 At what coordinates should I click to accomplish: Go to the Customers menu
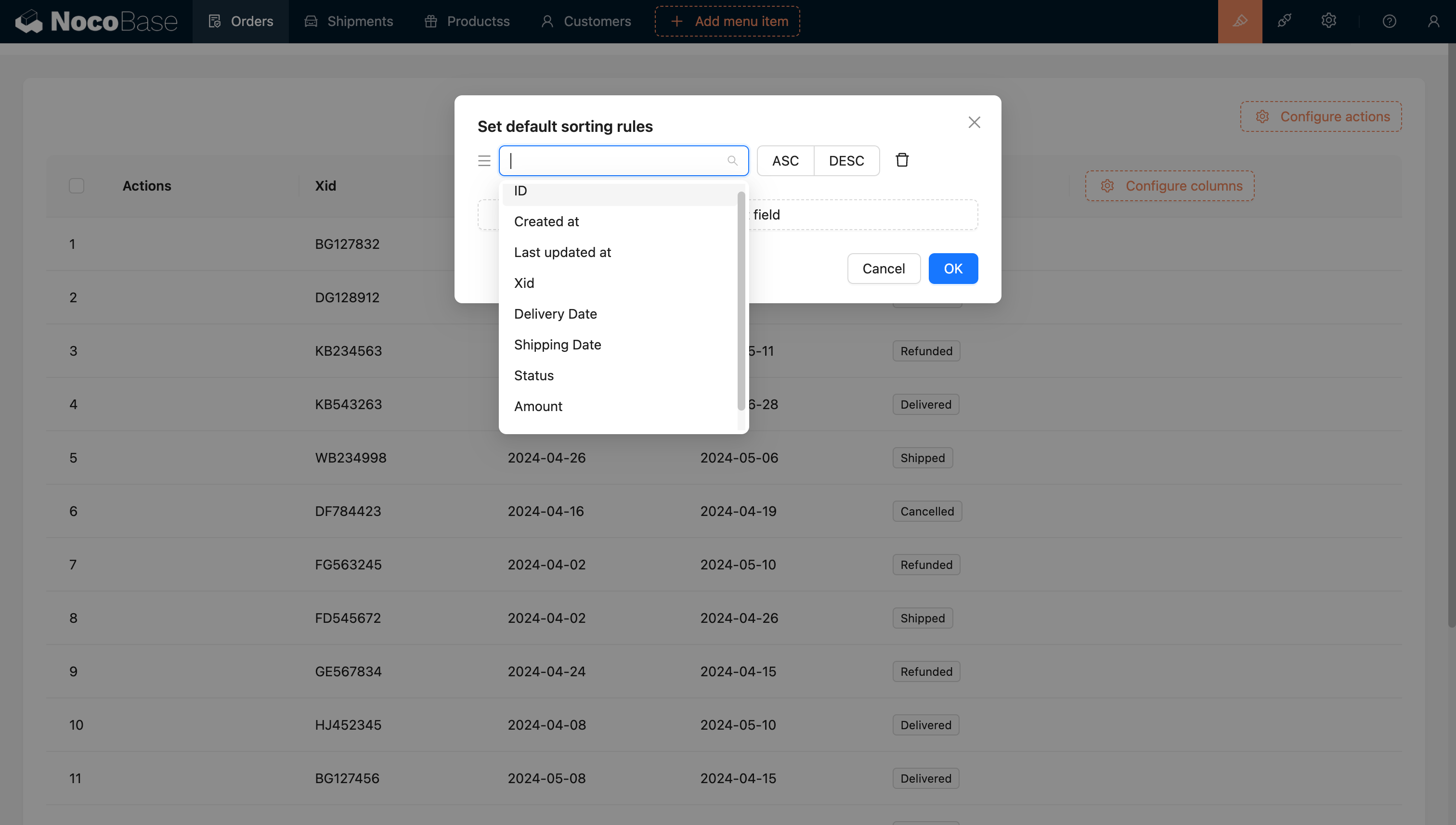pos(586,21)
